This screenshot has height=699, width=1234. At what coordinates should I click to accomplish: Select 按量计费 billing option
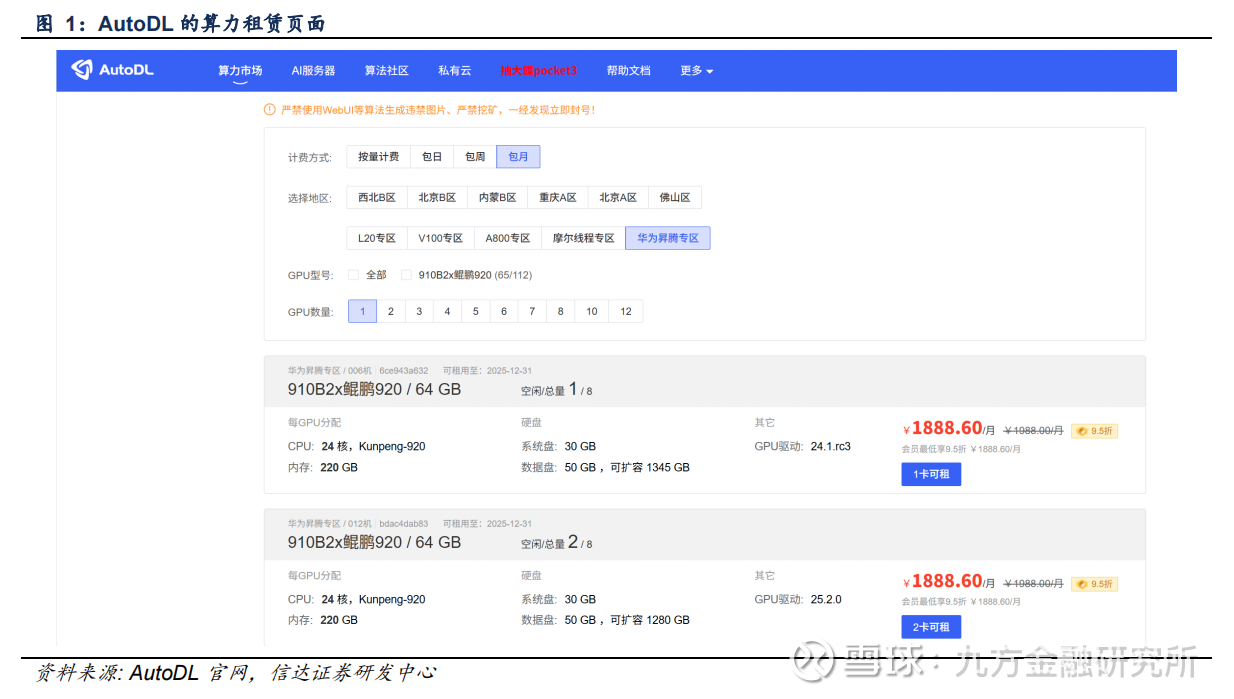click(378, 157)
